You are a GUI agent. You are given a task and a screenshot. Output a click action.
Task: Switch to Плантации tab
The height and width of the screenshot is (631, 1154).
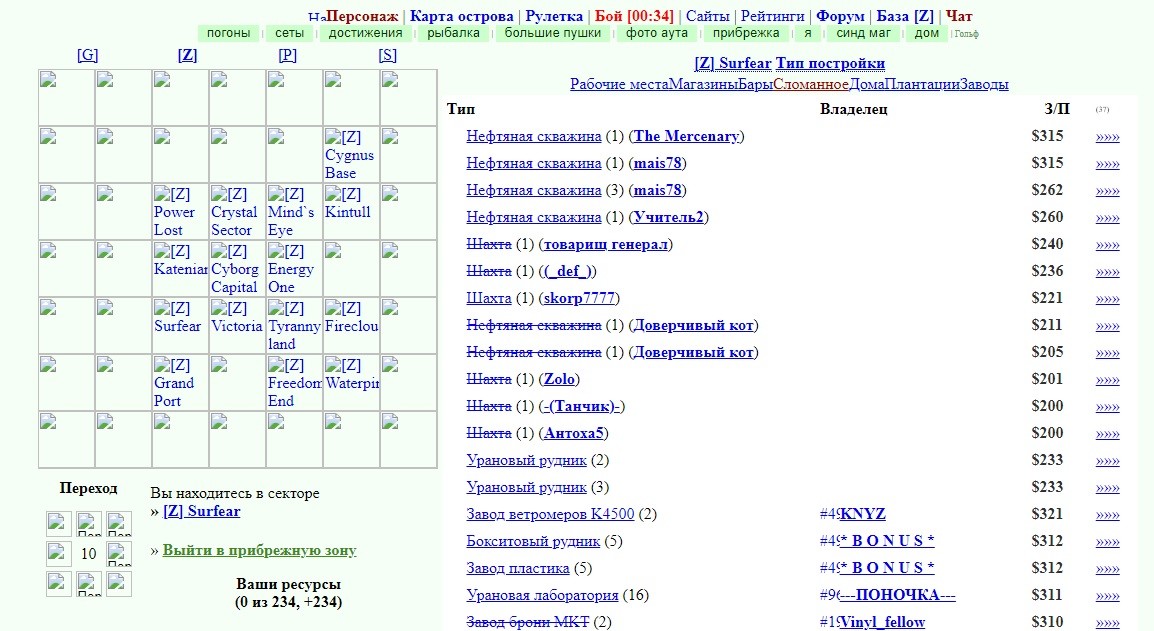pos(921,85)
